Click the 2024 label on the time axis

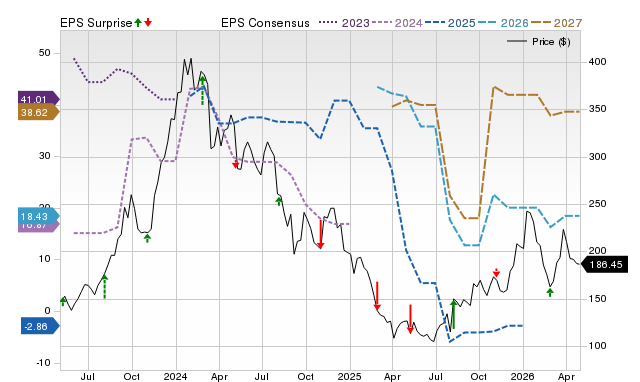point(176,377)
